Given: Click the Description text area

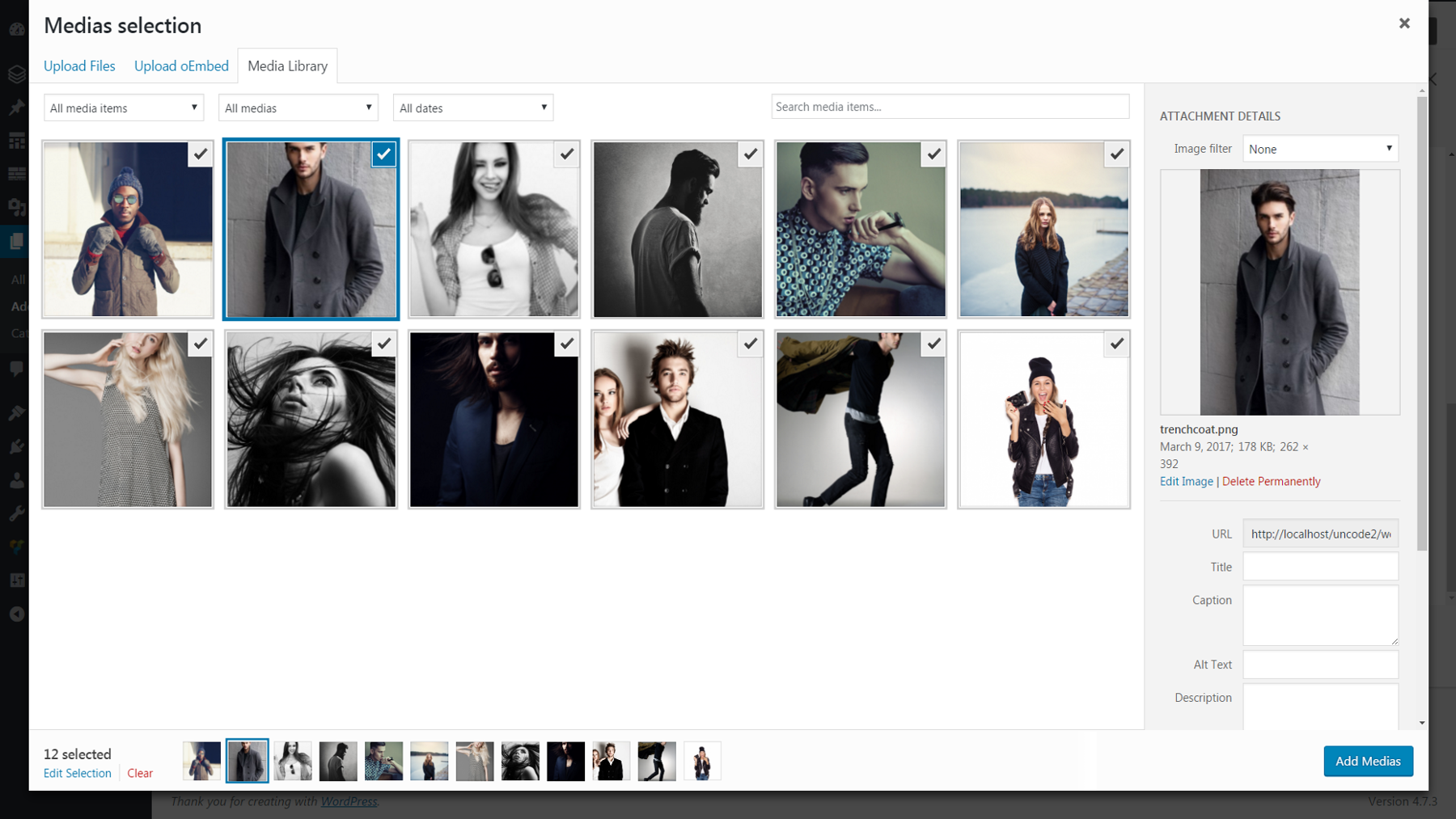Looking at the screenshot, I should (x=1320, y=707).
